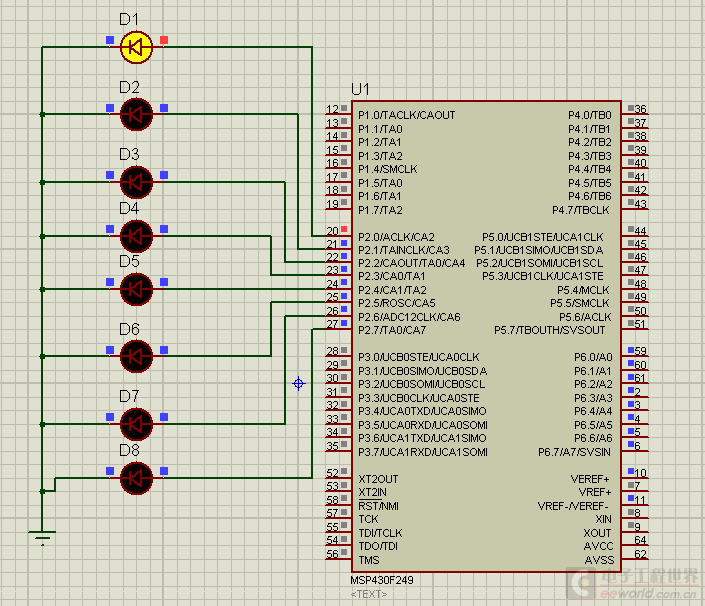Select LED component D7
The height and width of the screenshot is (606, 705).
(x=136, y=424)
